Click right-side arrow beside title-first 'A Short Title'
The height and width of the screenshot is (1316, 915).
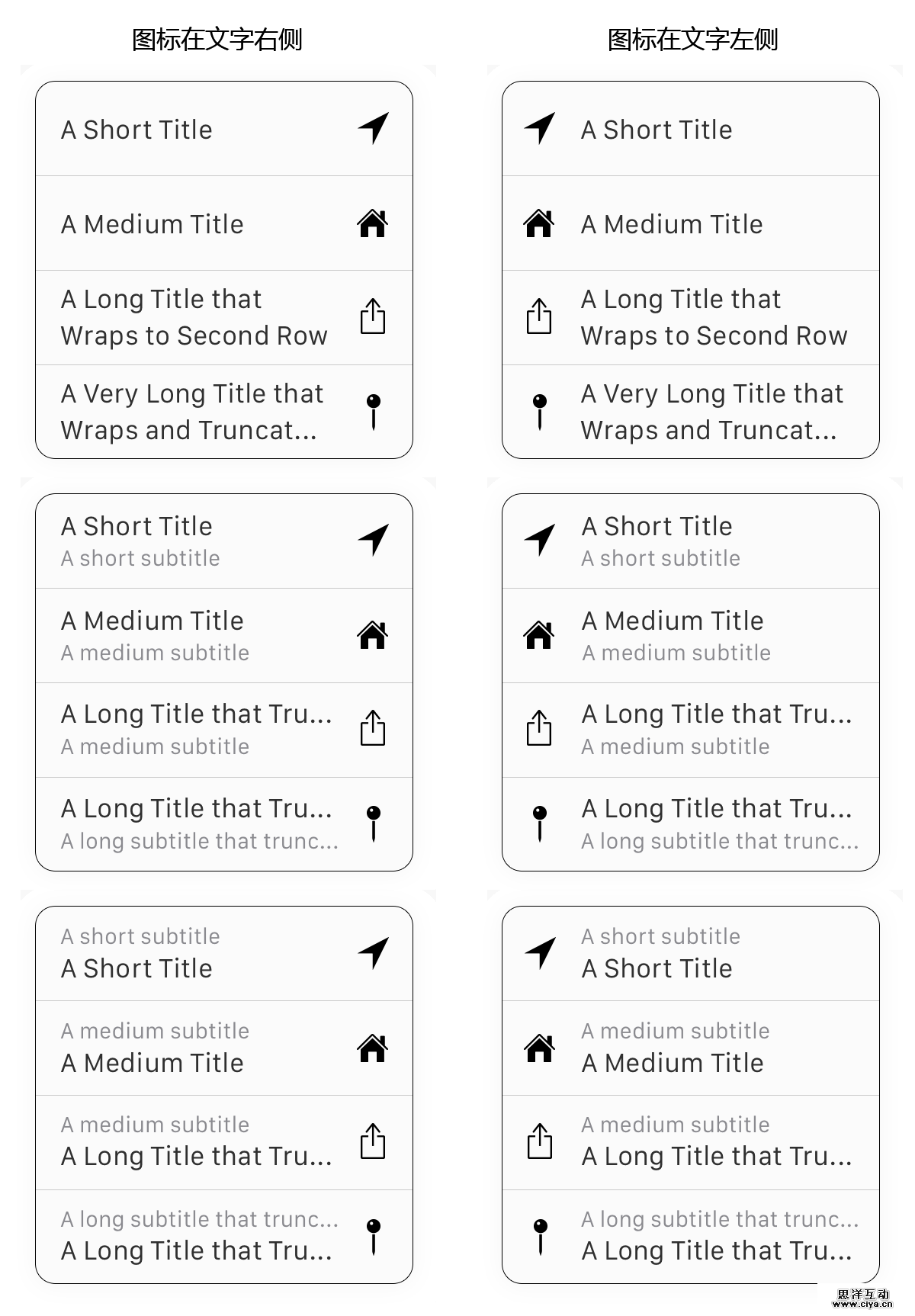(374, 540)
